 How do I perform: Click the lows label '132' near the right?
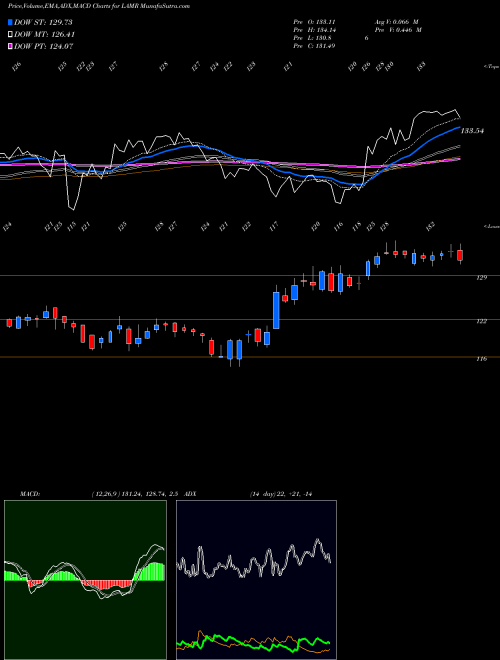[x=430, y=226]
